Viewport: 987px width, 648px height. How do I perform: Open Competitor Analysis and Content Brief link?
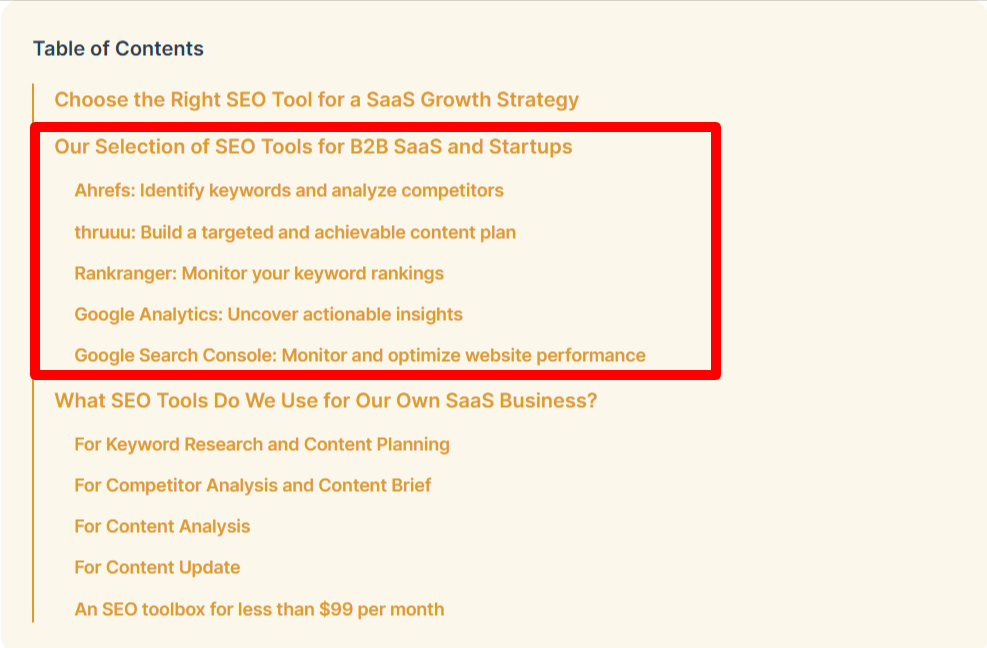click(x=252, y=485)
